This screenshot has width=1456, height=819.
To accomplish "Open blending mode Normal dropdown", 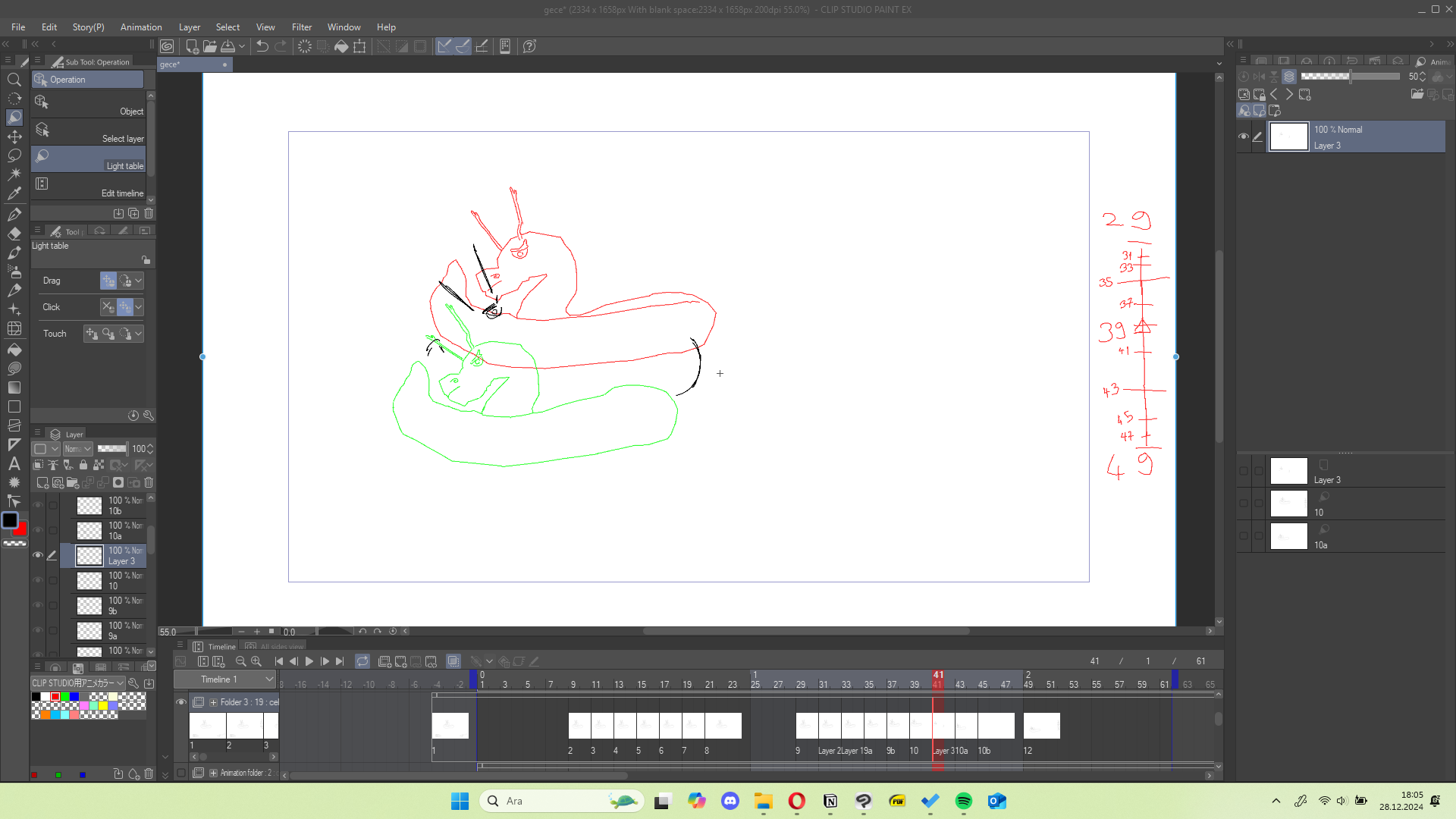I will click(77, 449).
